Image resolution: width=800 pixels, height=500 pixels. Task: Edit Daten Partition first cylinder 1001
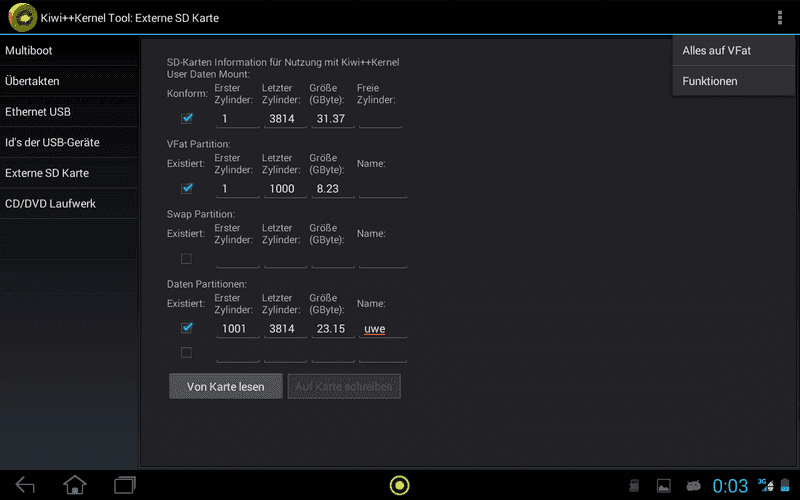(x=238, y=329)
